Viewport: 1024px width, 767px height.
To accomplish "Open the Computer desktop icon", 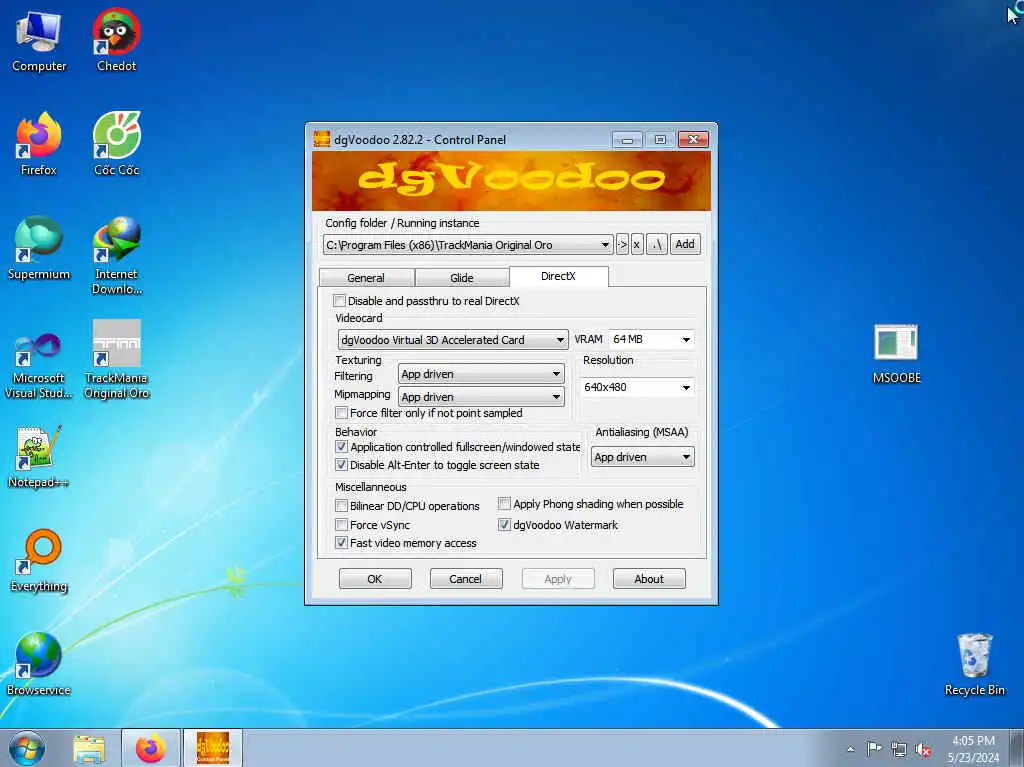I will (39, 41).
